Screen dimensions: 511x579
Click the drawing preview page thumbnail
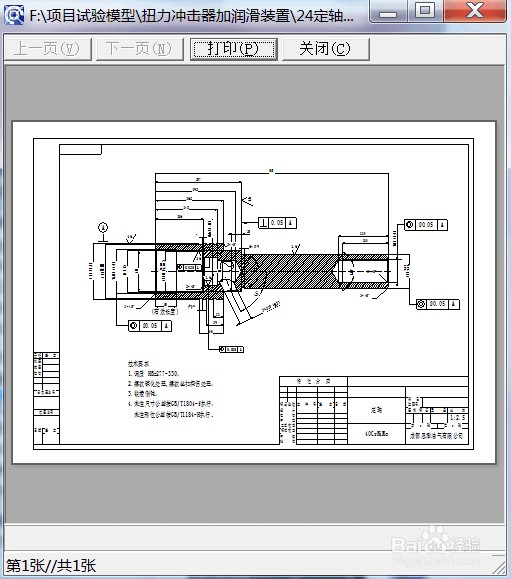click(x=254, y=292)
